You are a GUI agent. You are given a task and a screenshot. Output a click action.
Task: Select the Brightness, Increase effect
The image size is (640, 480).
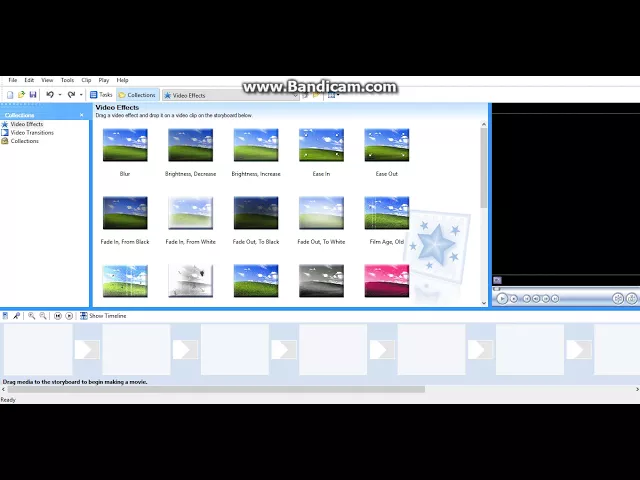click(256, 145)
